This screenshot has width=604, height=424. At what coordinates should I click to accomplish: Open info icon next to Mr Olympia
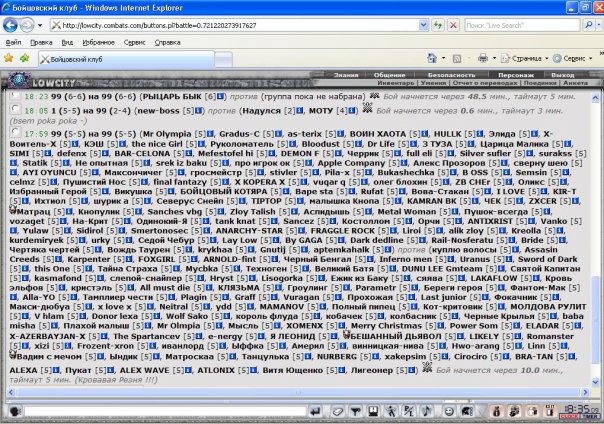point(210,134)
